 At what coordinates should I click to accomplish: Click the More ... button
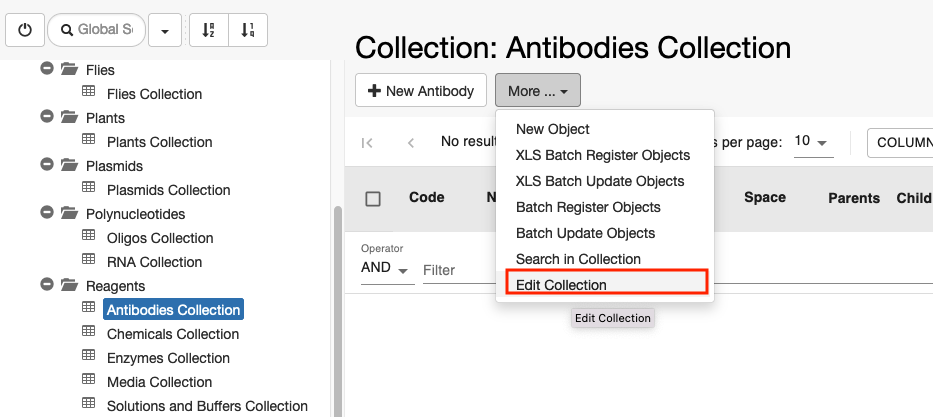pos(538,90)
